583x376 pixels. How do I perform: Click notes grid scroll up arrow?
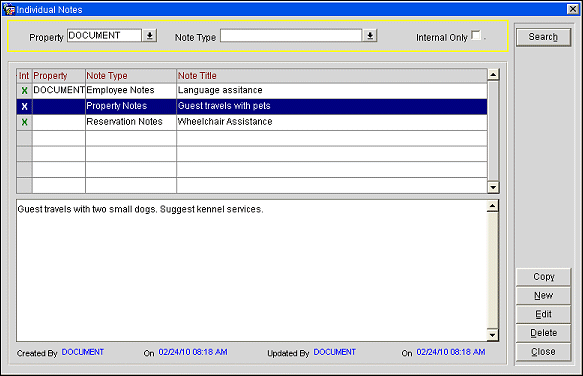point(493,75)
